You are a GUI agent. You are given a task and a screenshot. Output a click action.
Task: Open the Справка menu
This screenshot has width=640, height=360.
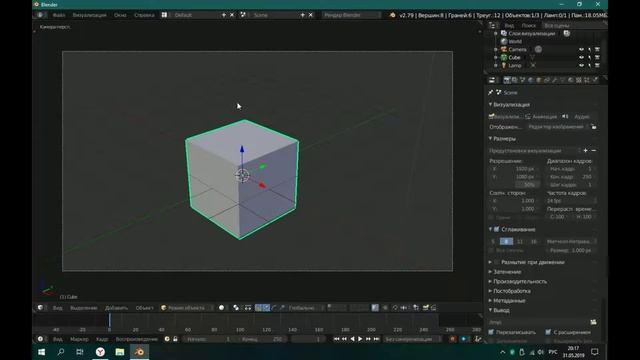(144, 15)
